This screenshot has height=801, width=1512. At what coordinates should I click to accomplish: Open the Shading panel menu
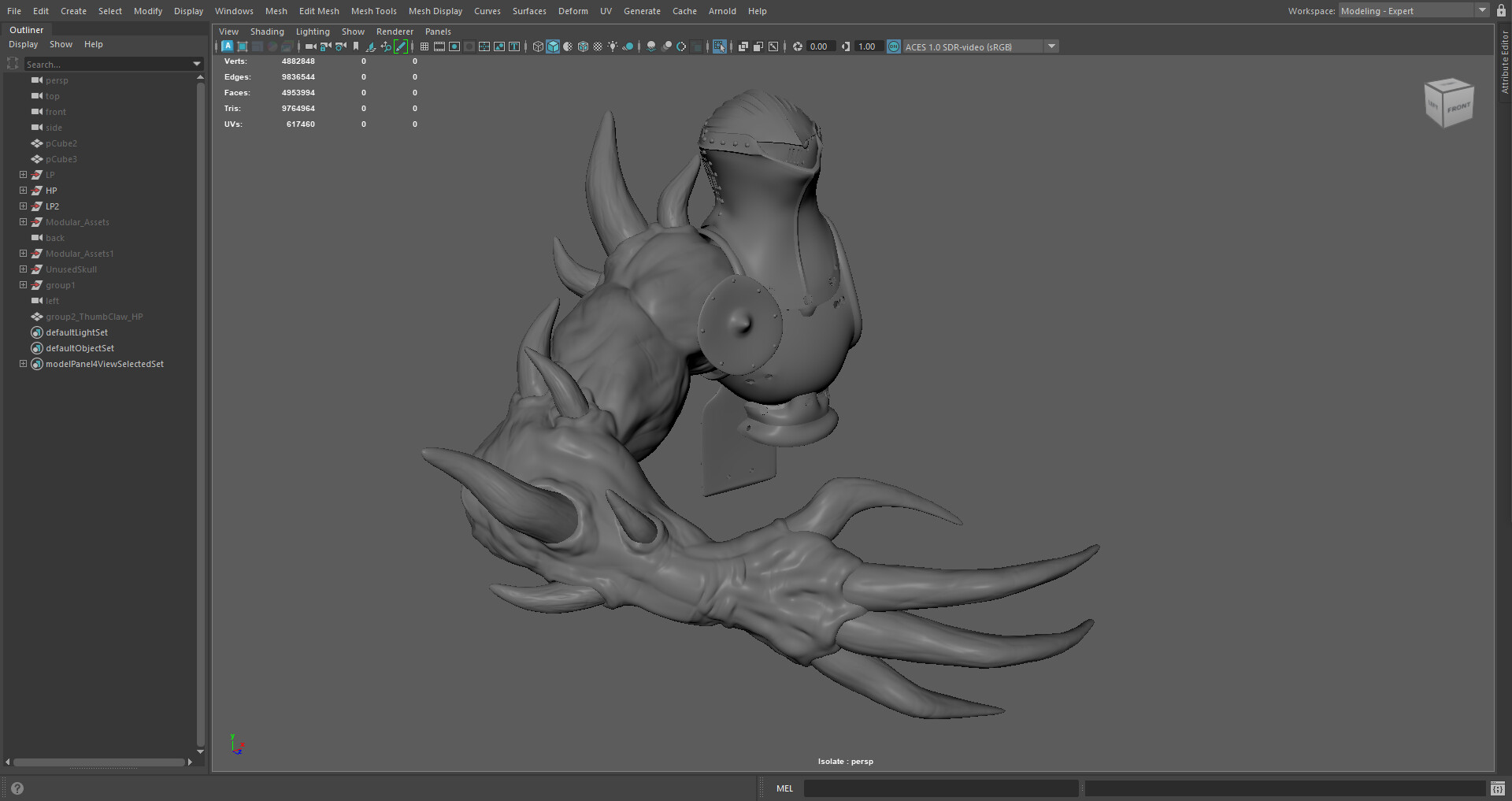tap(267, 32)
